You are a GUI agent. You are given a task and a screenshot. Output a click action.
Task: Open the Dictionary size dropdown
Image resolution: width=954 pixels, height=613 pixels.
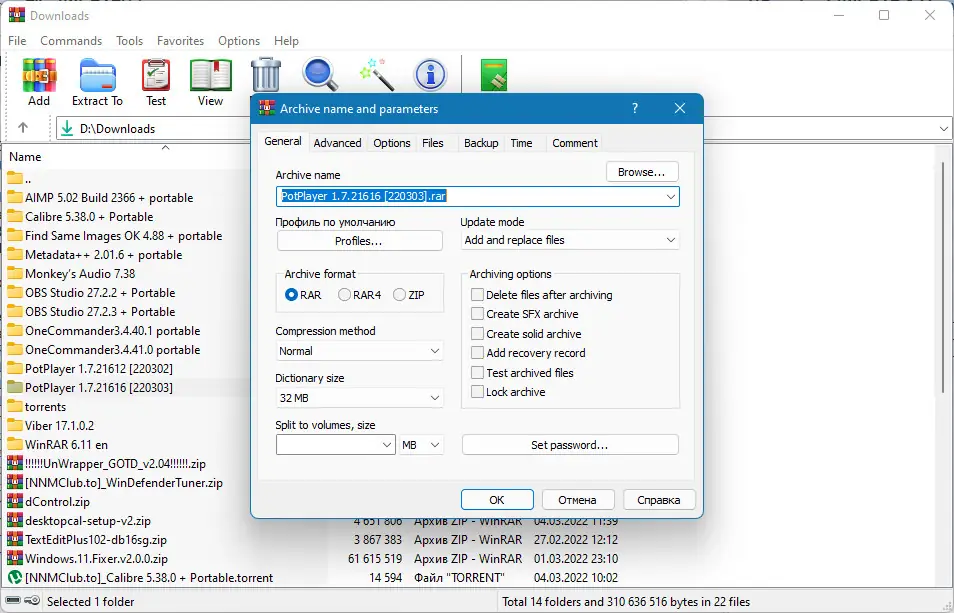coord(359,398)
